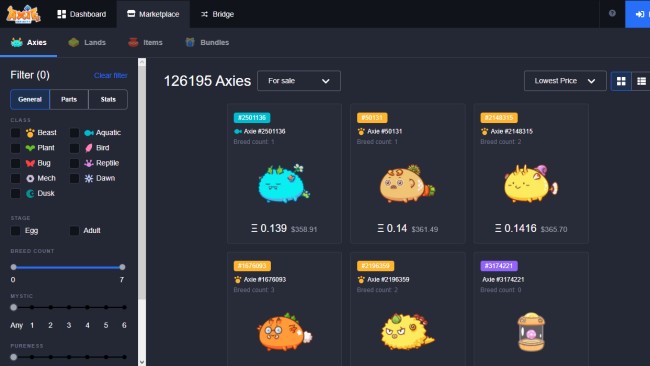Click the Dawn sun class icon

(89, 178)
